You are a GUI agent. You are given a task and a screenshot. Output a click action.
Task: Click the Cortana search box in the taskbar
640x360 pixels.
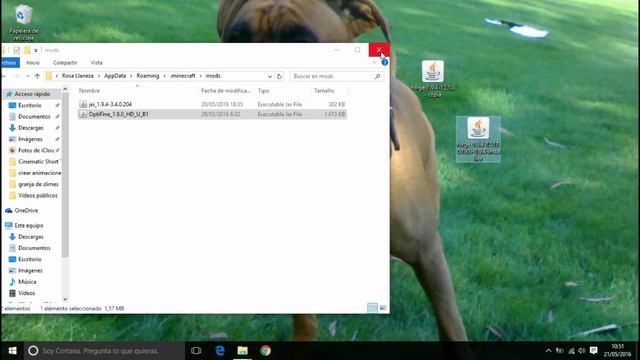pyautogui.click(x=104, y=351)
